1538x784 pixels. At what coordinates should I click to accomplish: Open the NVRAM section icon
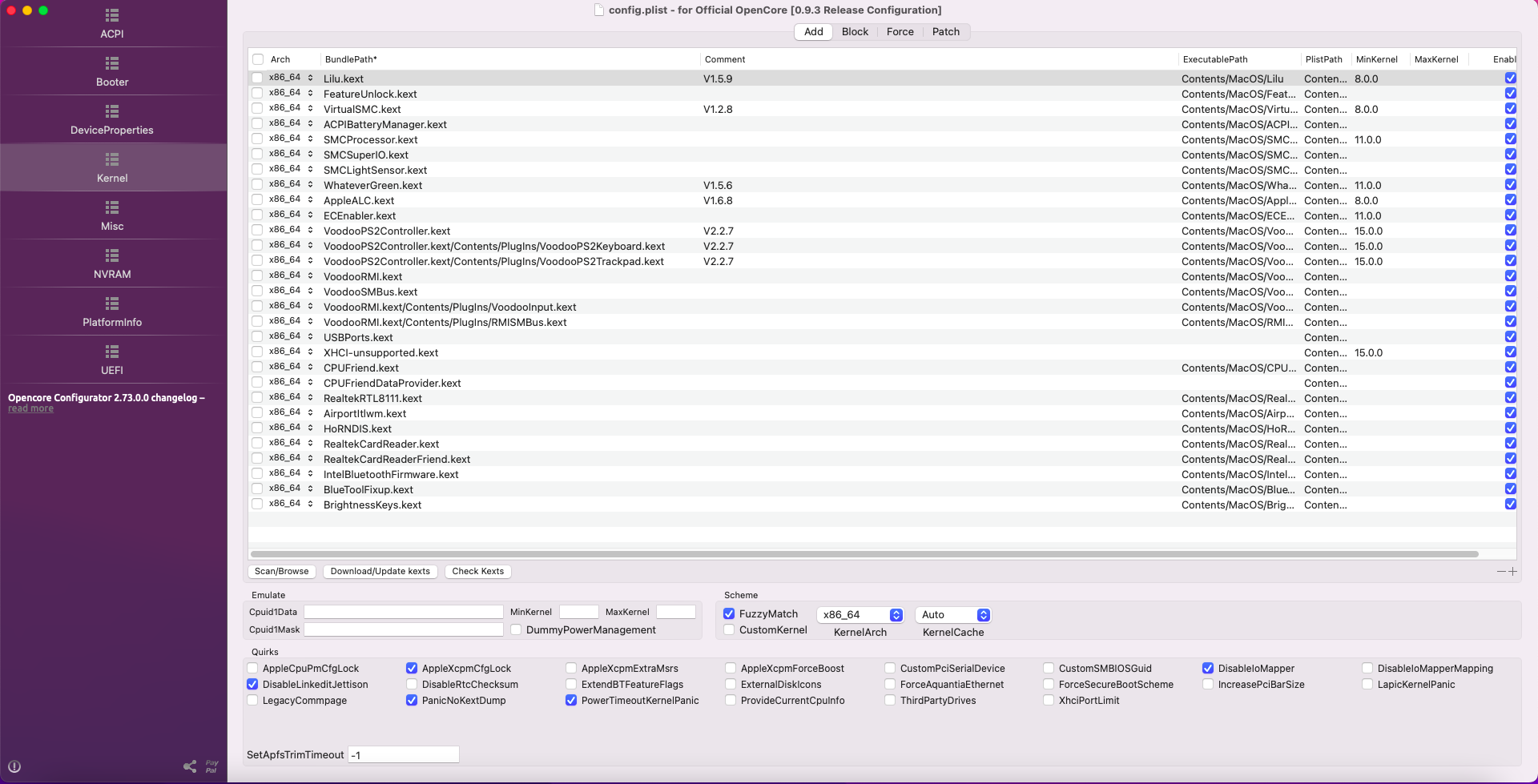(x=112, y=255)
